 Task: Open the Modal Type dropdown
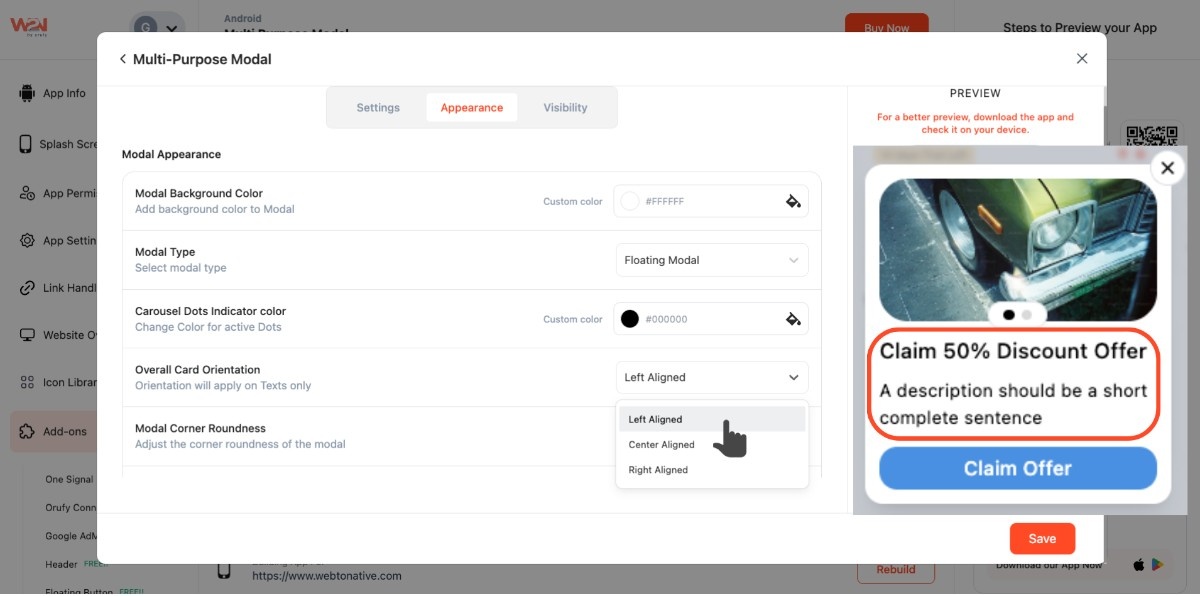711,260
